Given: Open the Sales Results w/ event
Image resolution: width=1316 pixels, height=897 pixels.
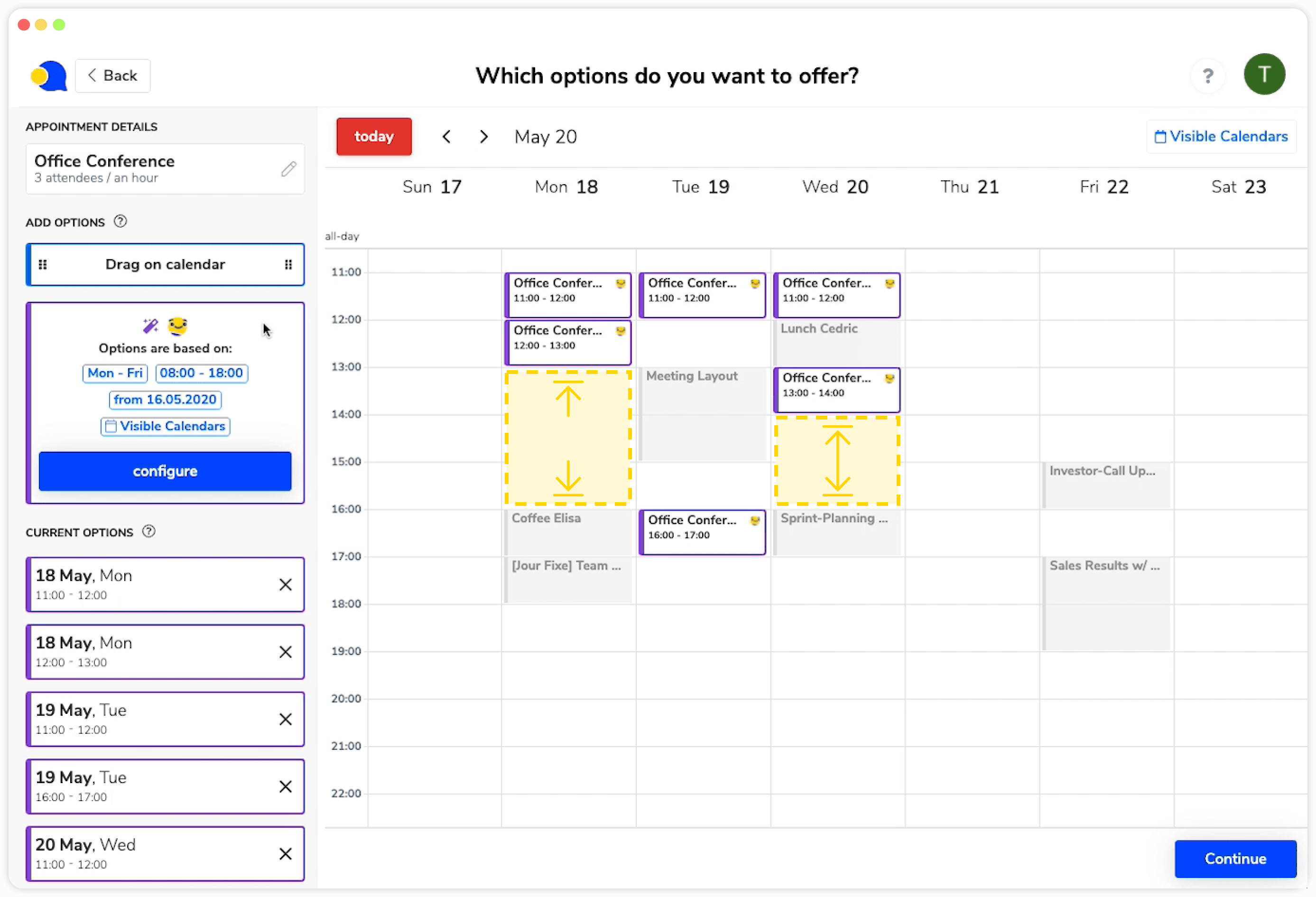Looking at the screenshot, I should click(x=1105, y=604).
